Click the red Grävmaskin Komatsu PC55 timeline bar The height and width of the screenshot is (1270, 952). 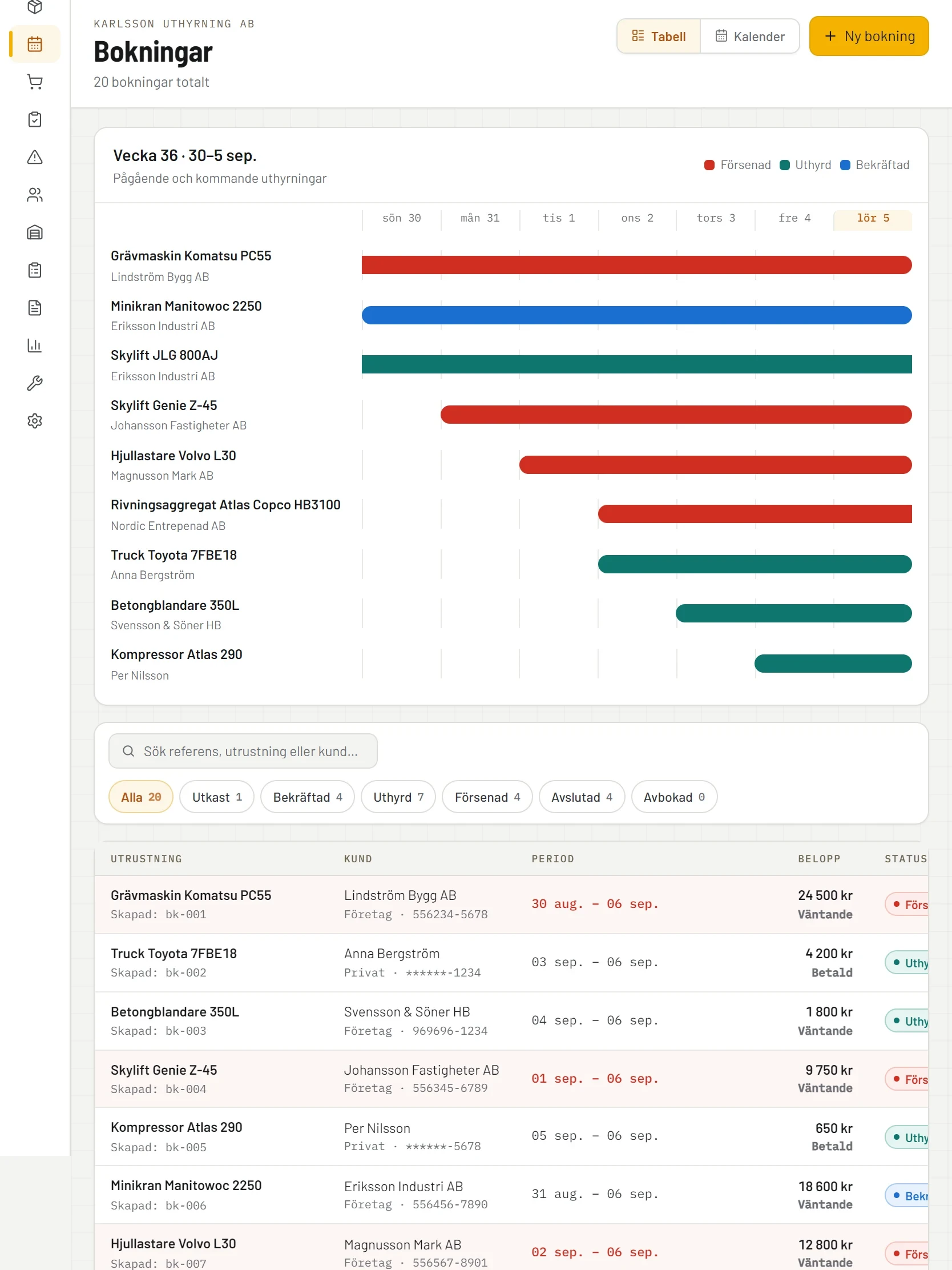click(x=636, y=266)
